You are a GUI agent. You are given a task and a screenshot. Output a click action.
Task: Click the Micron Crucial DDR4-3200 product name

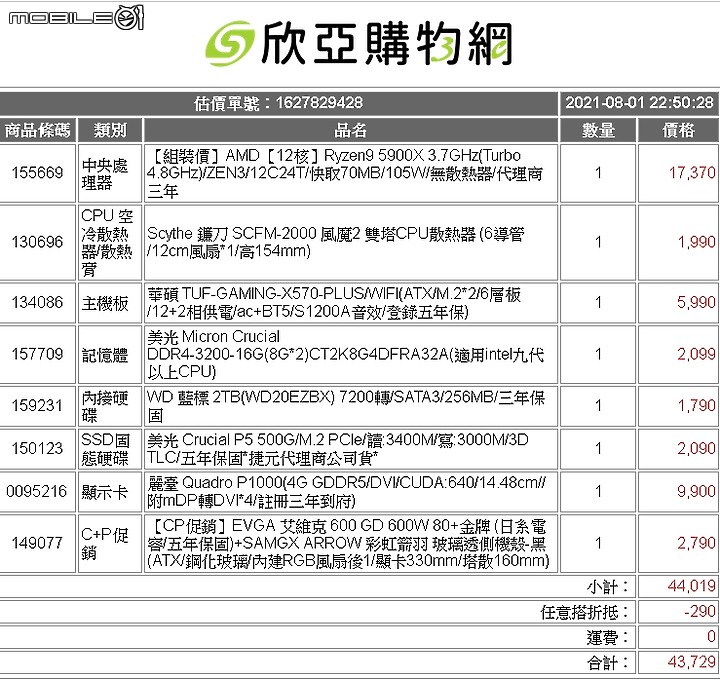(x=345, y=354)
